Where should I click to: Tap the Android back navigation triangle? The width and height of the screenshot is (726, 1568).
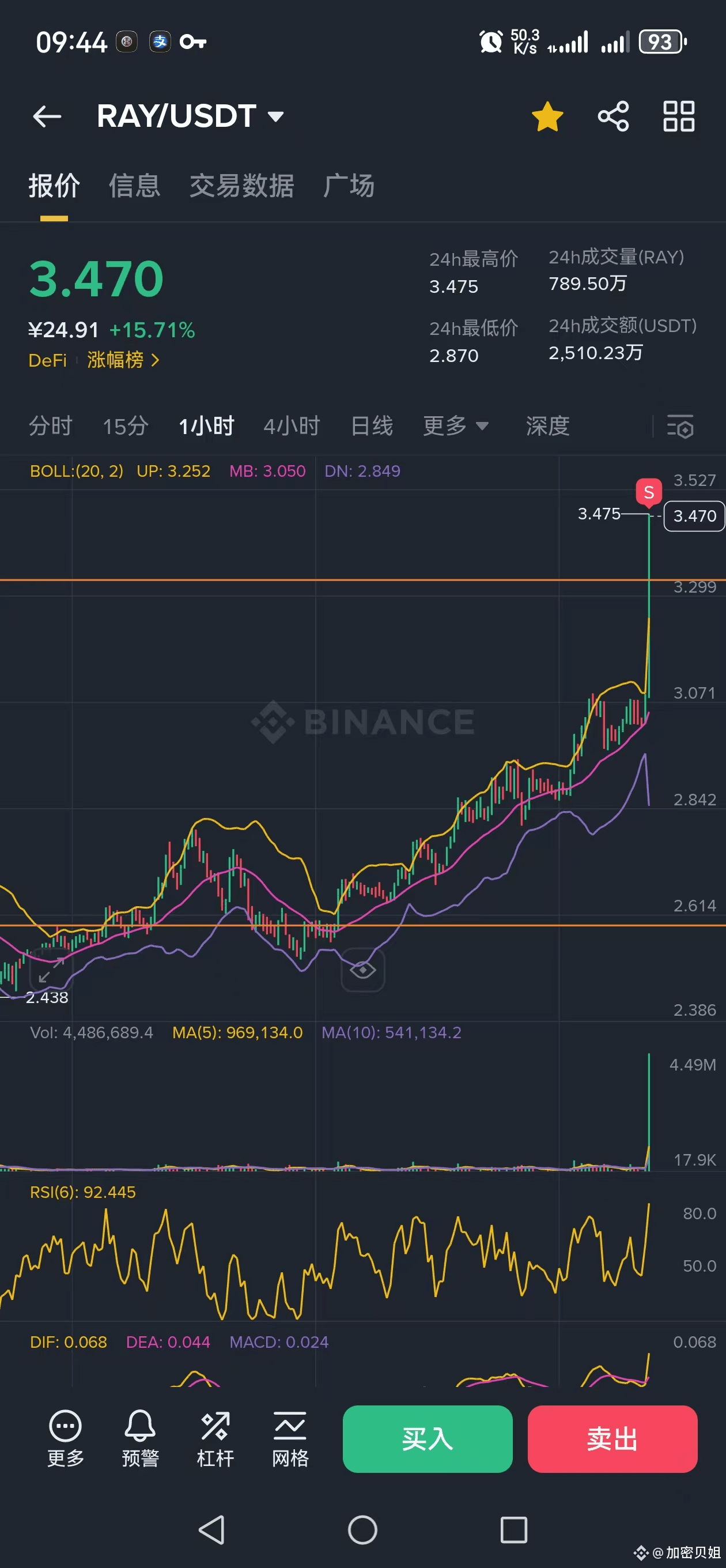[x=212, y=1529]
